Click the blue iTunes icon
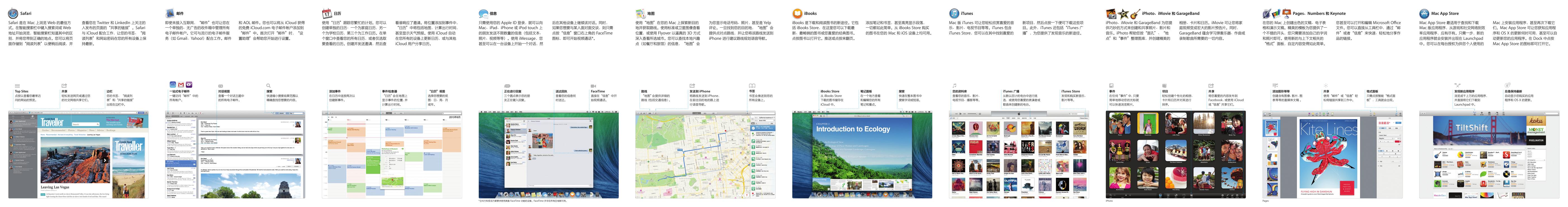This screenshot has width=1568, height=207. pyautogui.click(x=954, y=13)
